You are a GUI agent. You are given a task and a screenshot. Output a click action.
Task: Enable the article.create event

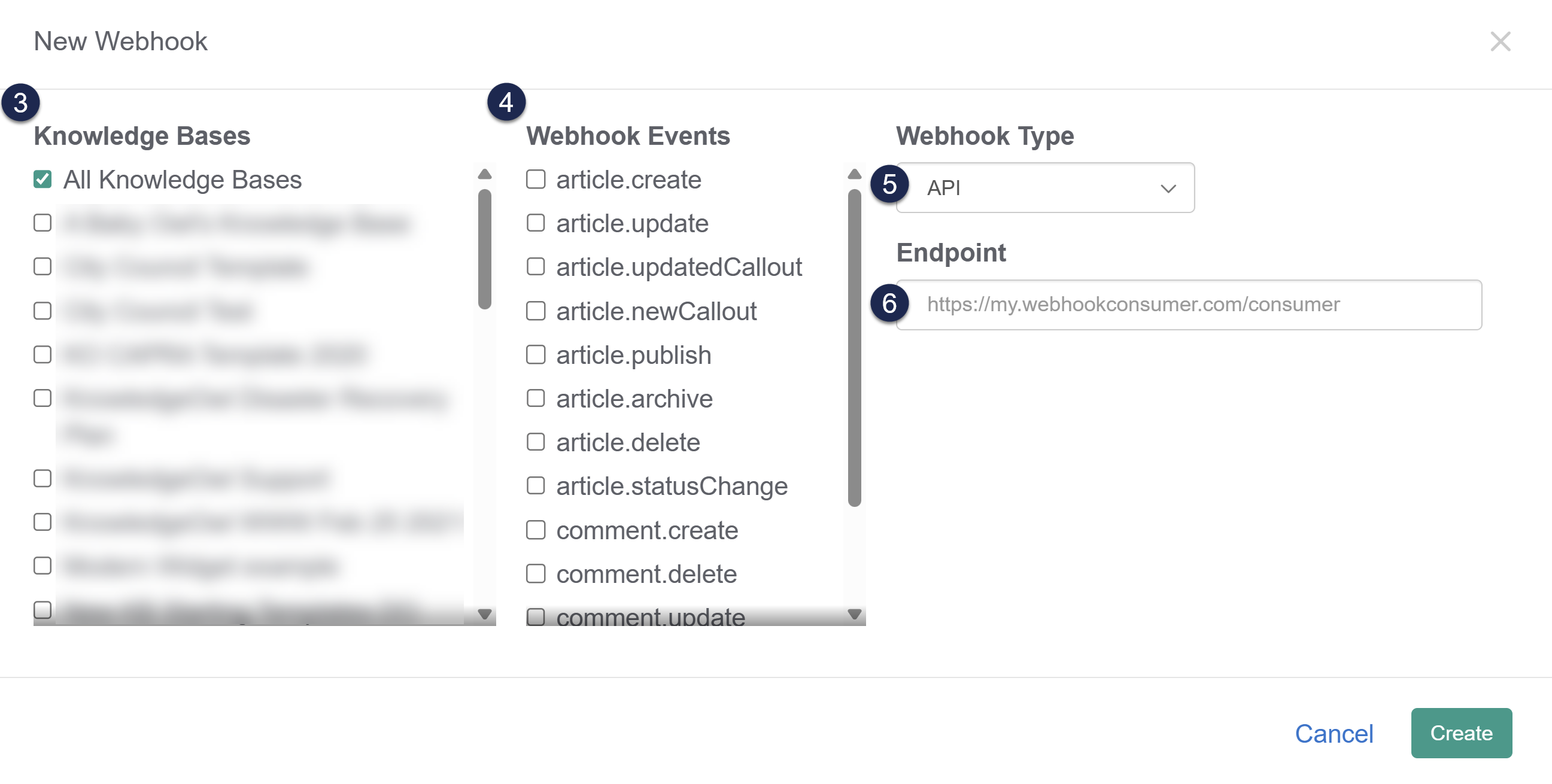pyautogui.click(x=536, y=180)
